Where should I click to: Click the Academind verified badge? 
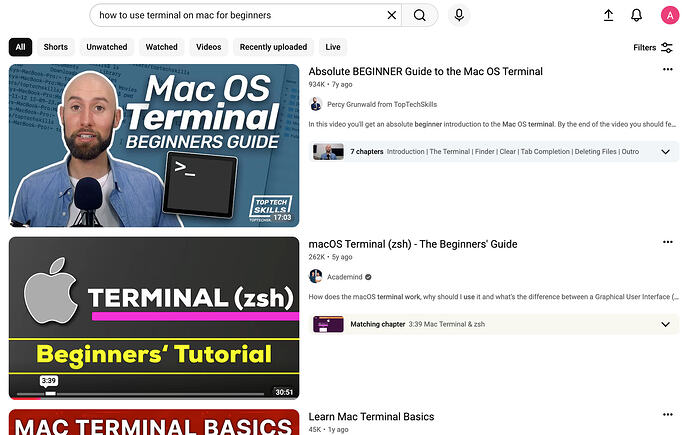(368, 277)
